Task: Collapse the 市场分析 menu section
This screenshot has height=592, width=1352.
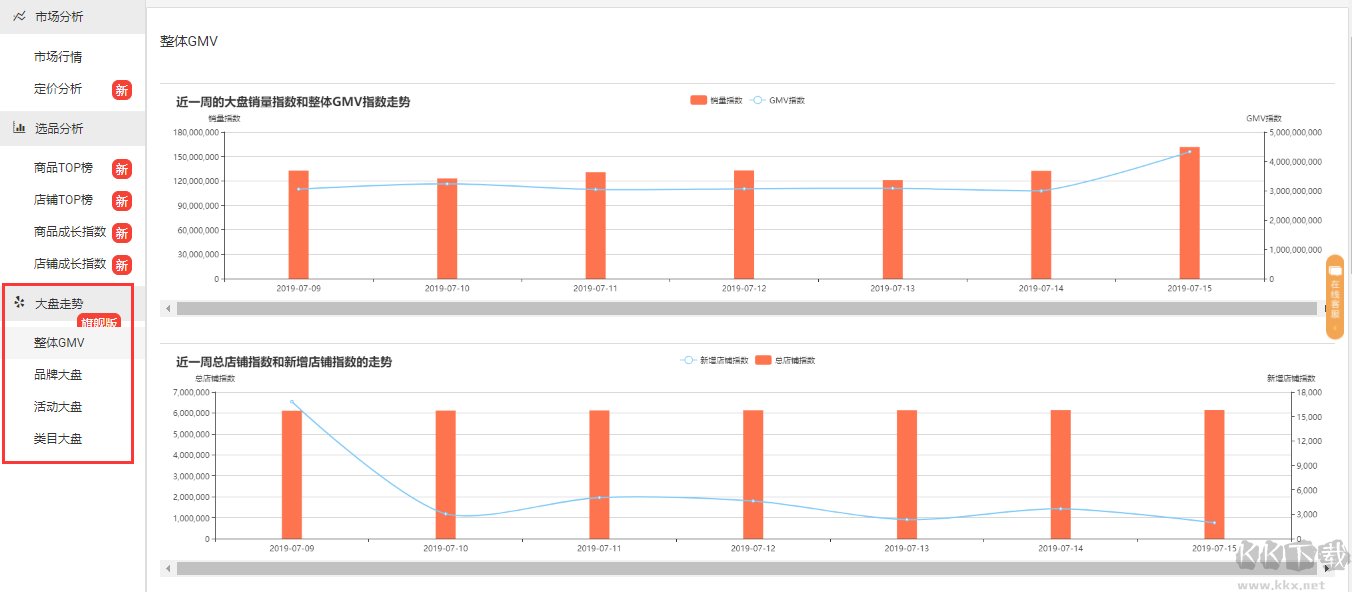Action: [73, 17]
